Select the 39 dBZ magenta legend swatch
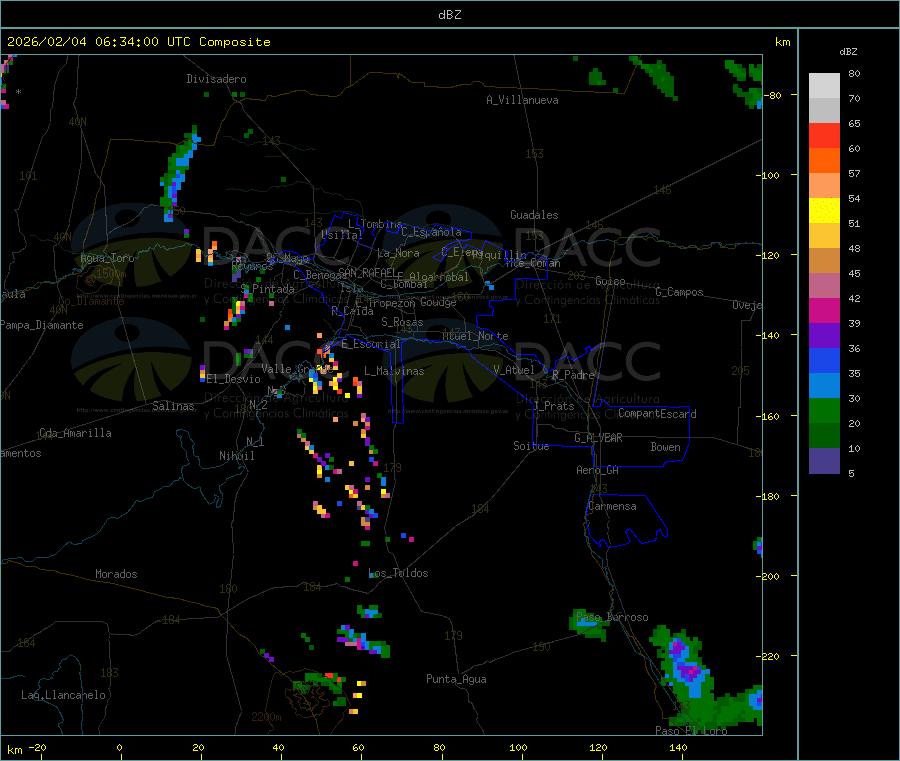 click(824, 310)
